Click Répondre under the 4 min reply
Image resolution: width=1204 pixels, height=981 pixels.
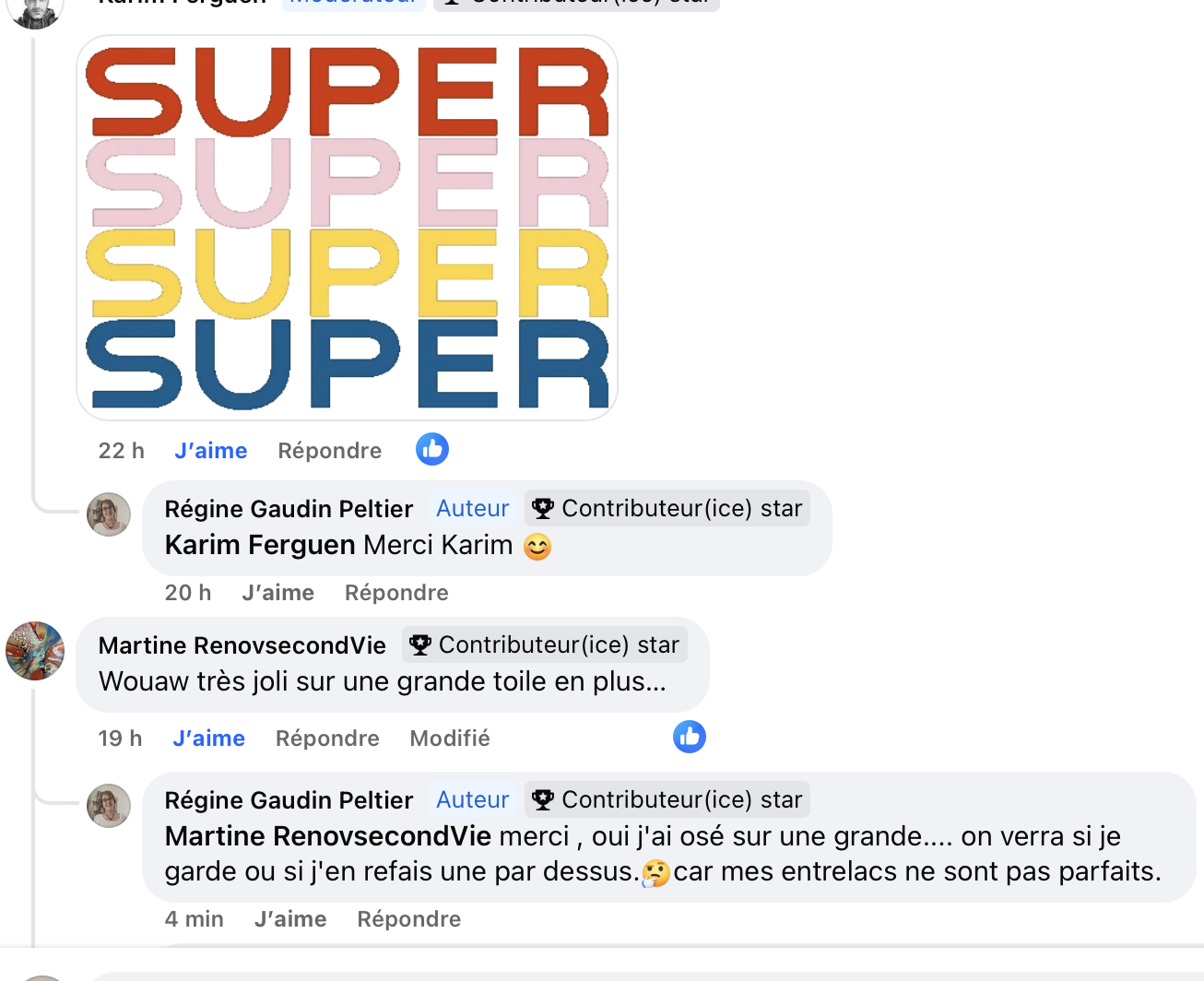[409, 919]
